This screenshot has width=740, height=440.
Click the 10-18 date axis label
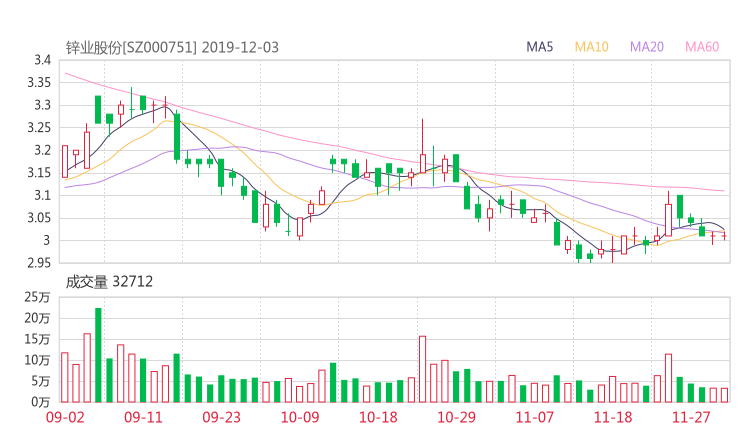(378, 417)
